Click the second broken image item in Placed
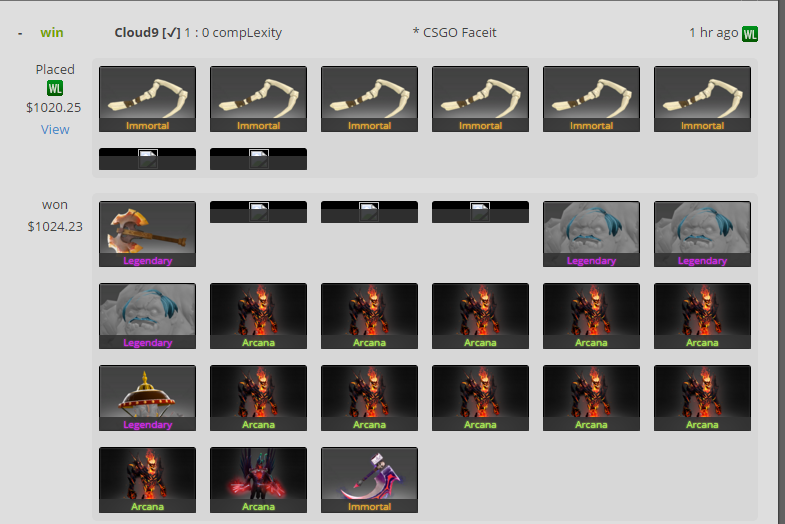Viewport: 785px width, 524px height. 258,159
